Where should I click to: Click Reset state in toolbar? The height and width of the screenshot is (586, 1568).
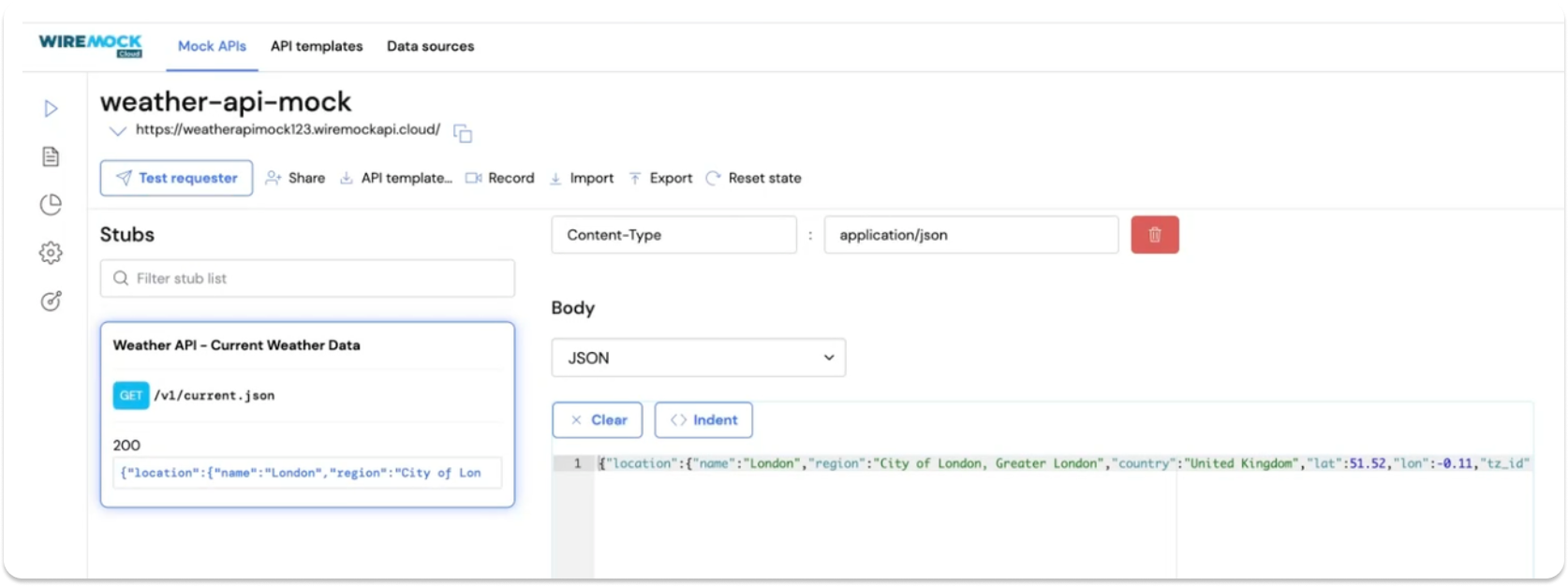pyautogui.click(x=754, y=178)
